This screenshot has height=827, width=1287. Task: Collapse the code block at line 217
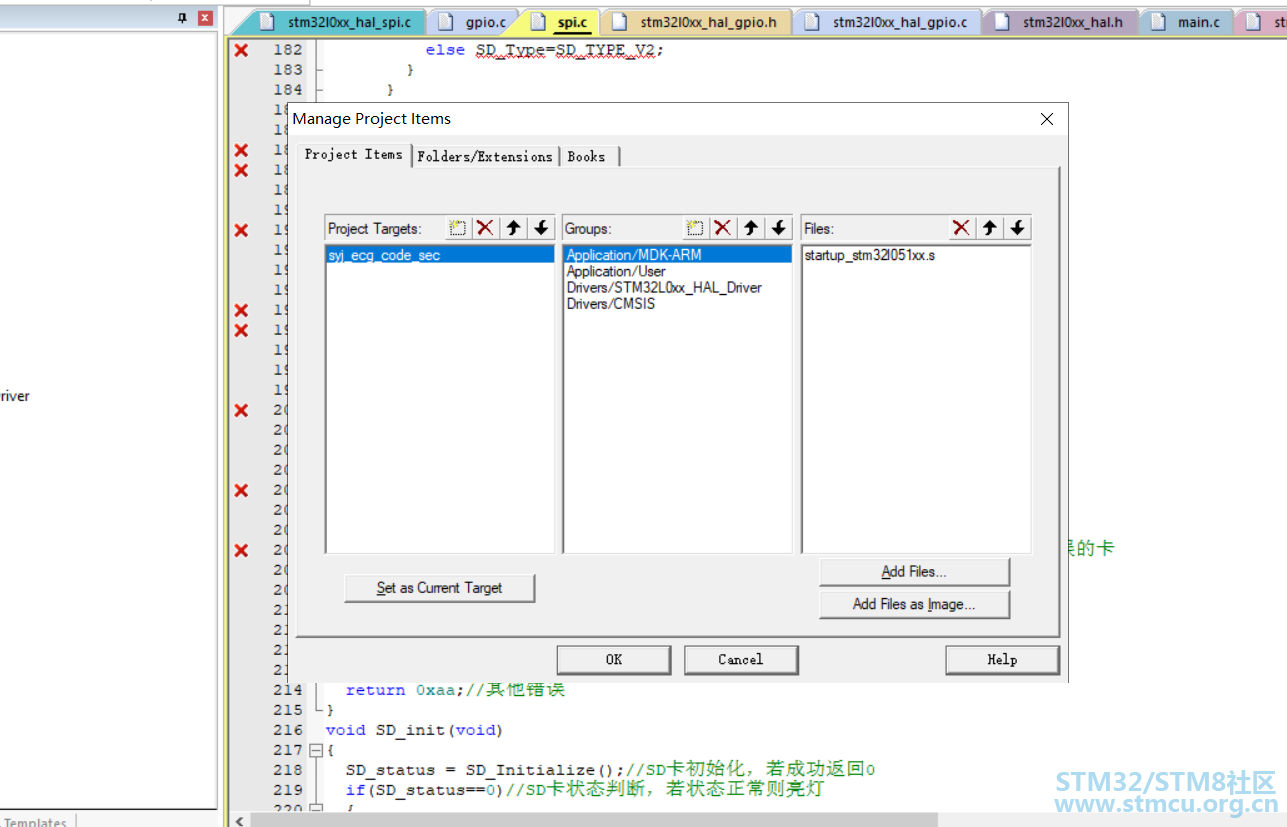coord(316,750)
